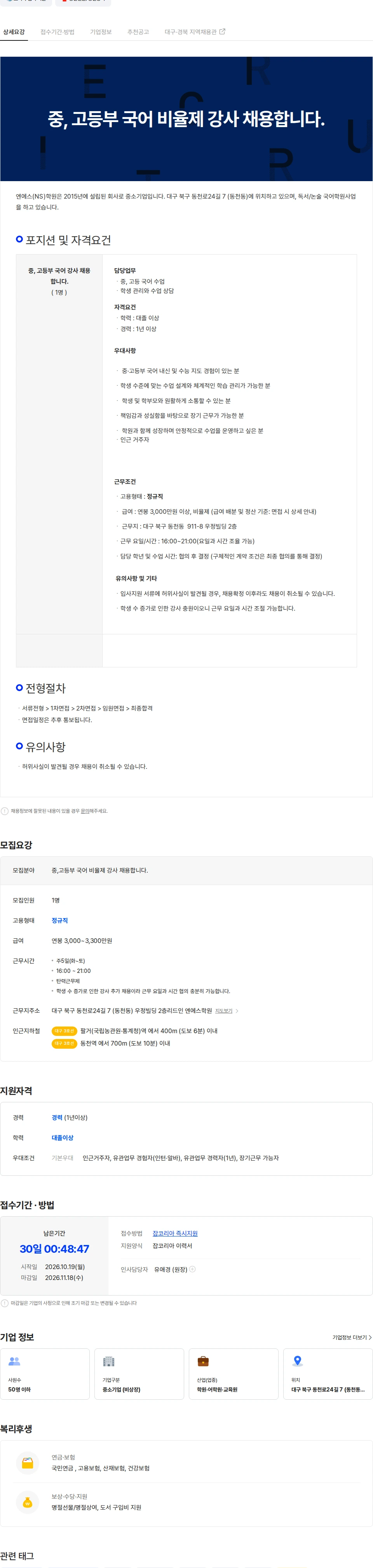The height and width of the screenshot is (1568, 373).
Task: Click the 대구 북구 동천로24길 7 location card
Action: point(328,1374)
